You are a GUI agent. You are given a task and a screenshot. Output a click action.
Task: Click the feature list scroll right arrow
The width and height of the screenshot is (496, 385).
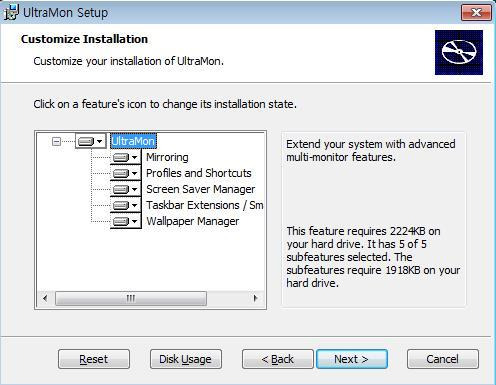point(255,298)
